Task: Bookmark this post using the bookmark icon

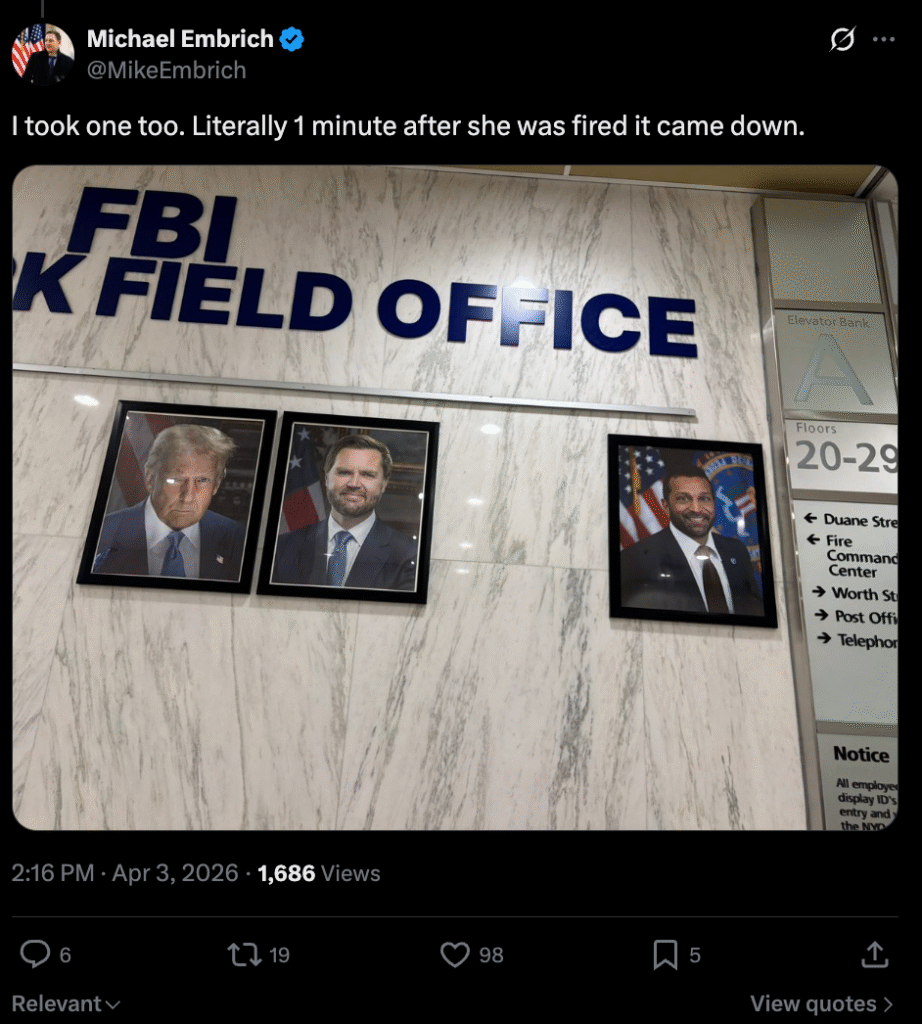Action: [x=665, y=955]
